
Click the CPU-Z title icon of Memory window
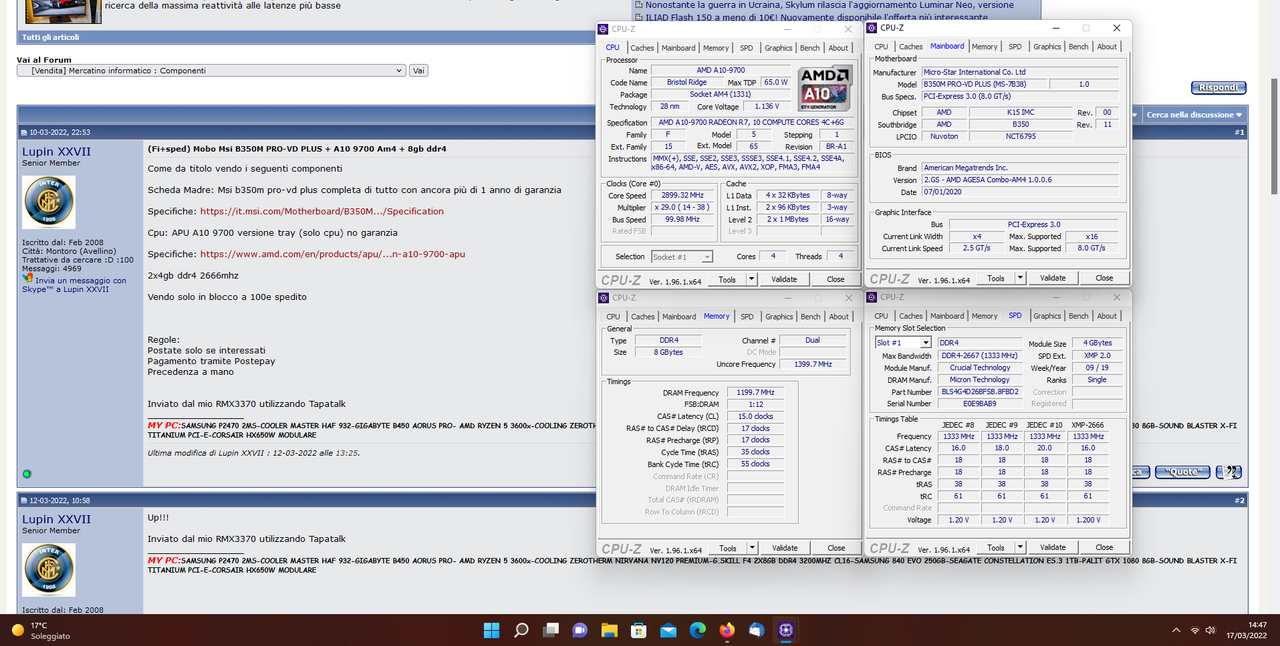tap(603, 297)
